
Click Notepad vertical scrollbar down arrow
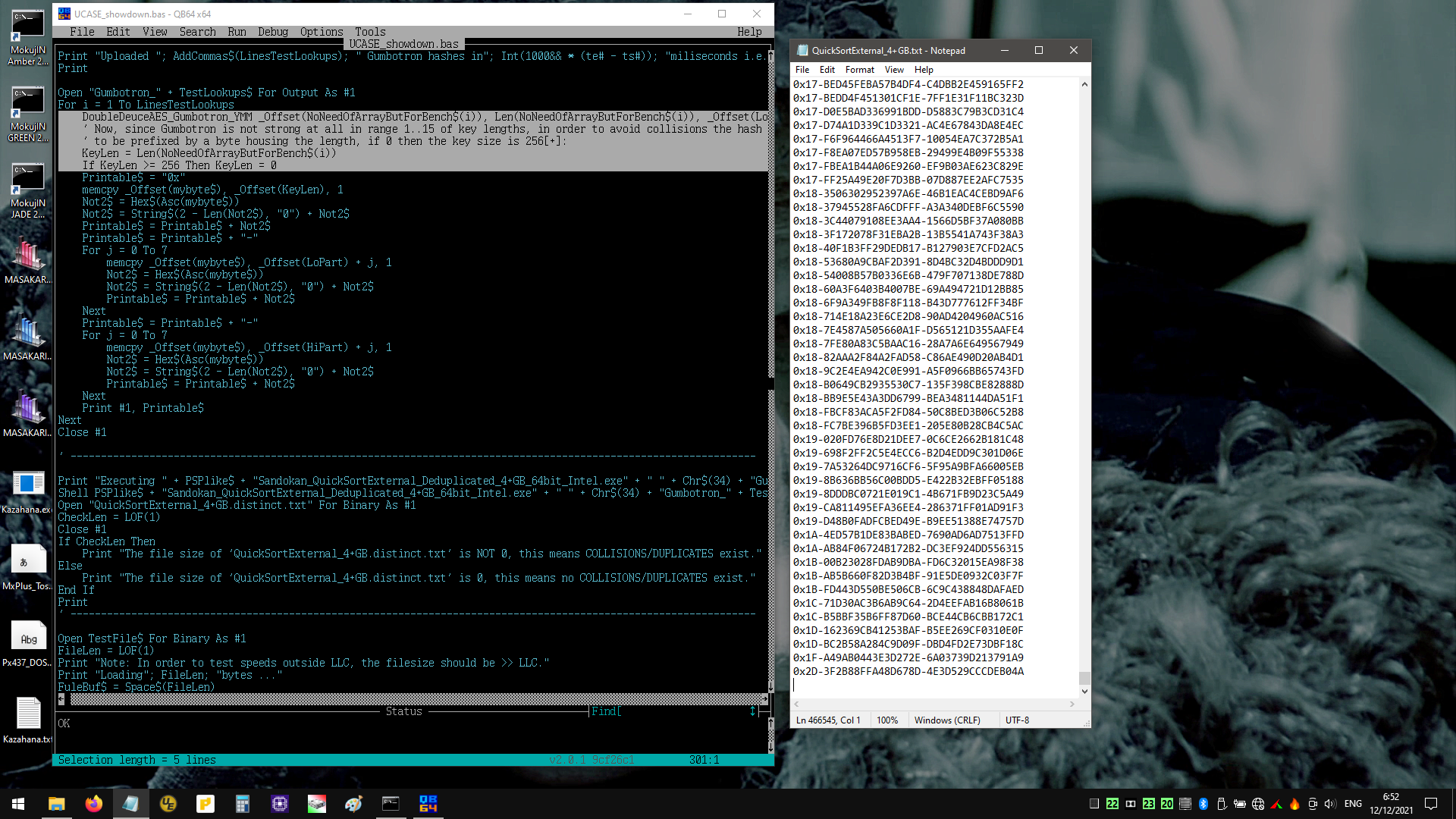pos(1084,692)
